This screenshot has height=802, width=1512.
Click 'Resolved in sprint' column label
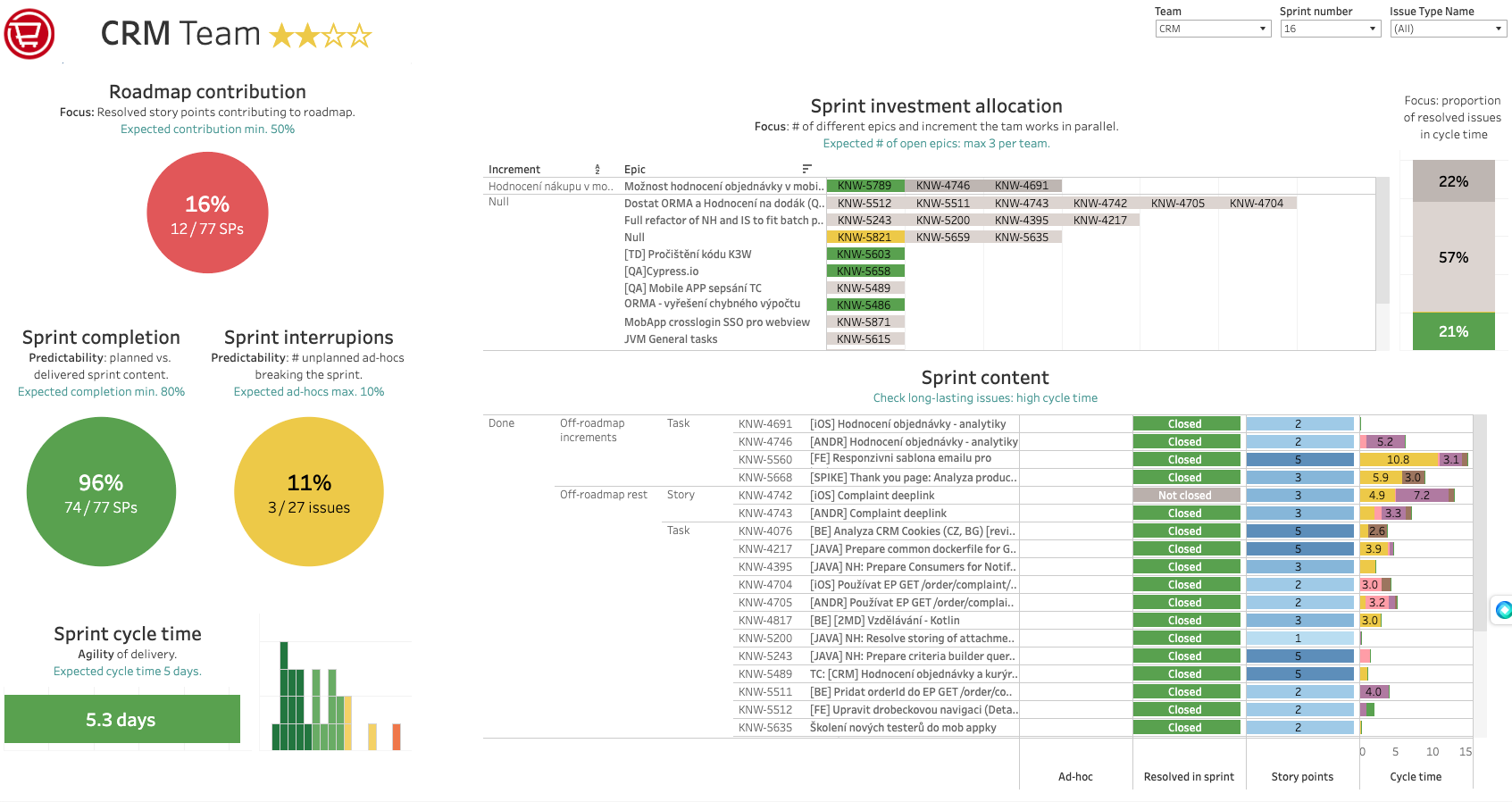(x=1189, y=777)
